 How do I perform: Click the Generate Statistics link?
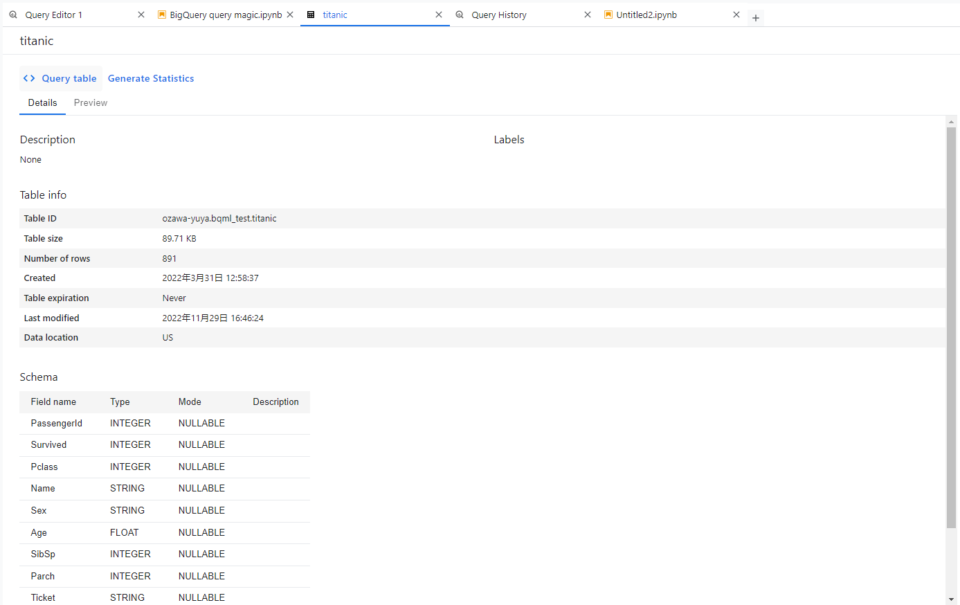151,78
